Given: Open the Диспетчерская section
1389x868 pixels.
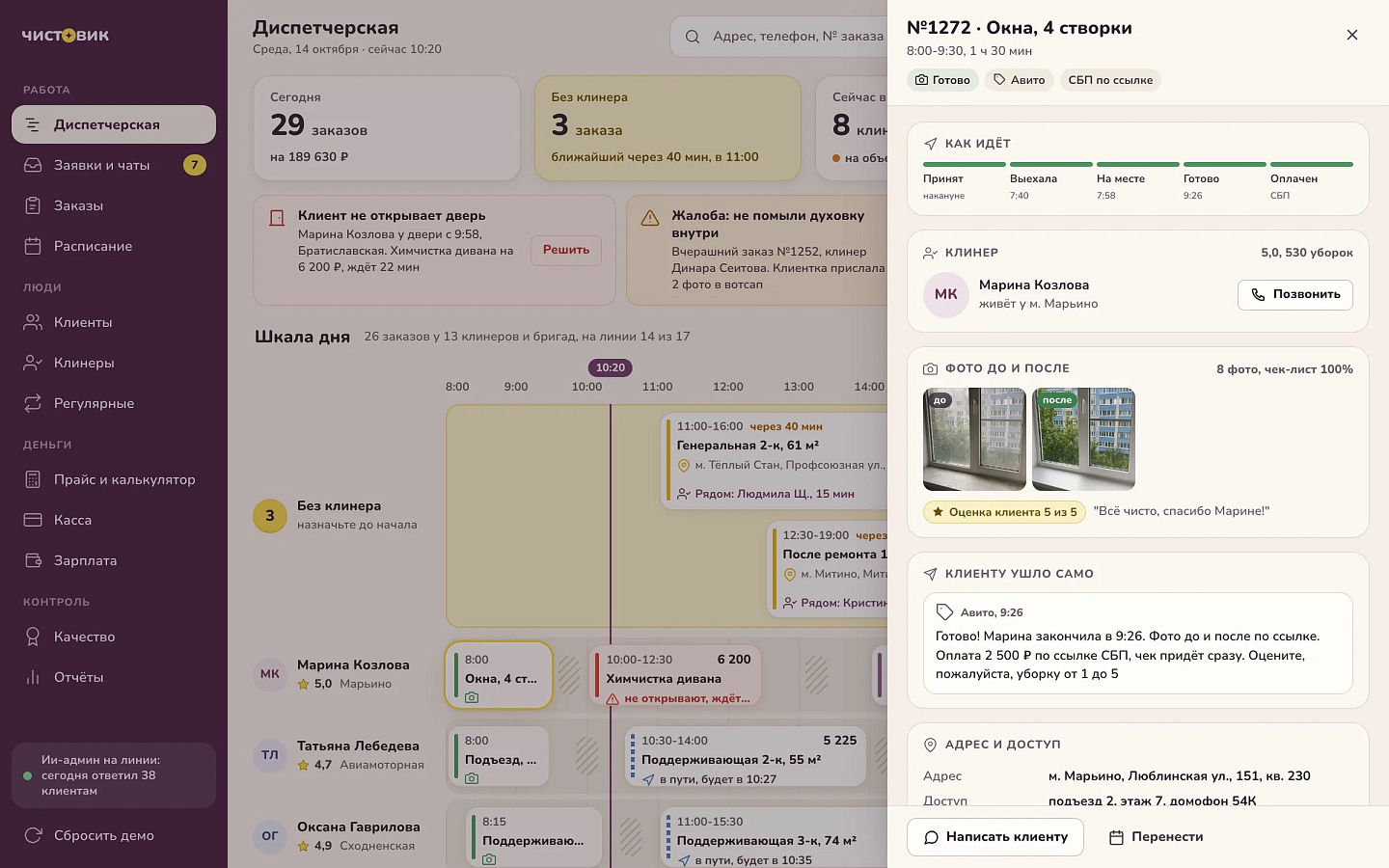Looking at the screenshot, I should (114, 124).
